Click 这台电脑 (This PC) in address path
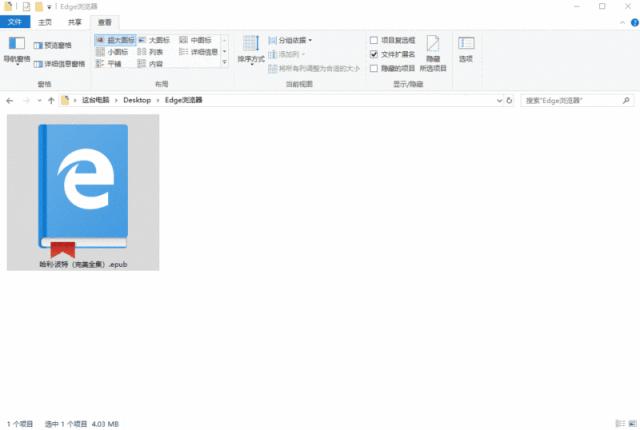This screenshot has height=430, width=640. coord(96,100)
